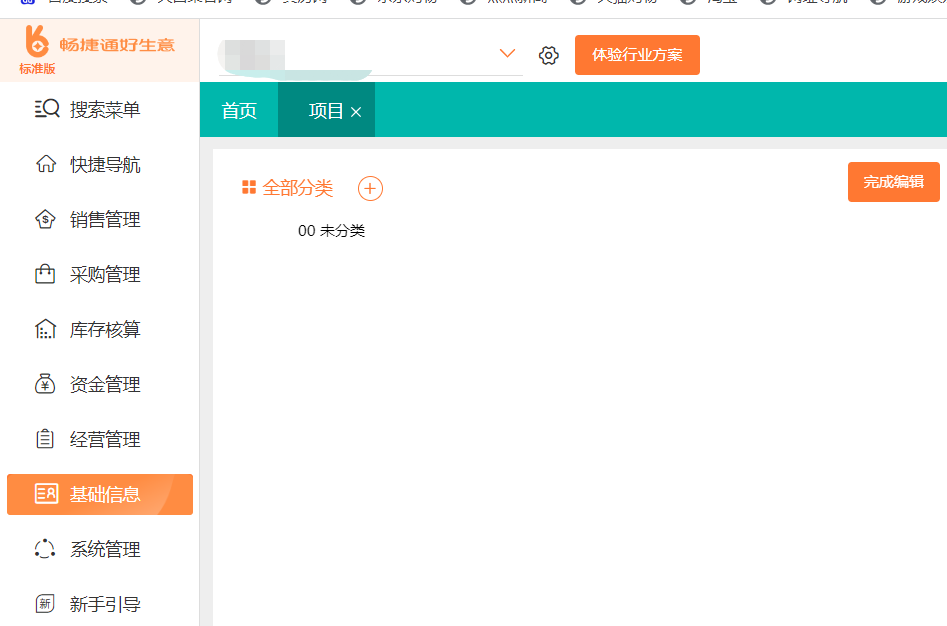Click the 标准版 edition label
The width and height of the screenshot is (947, 626).
coord(37,69)
